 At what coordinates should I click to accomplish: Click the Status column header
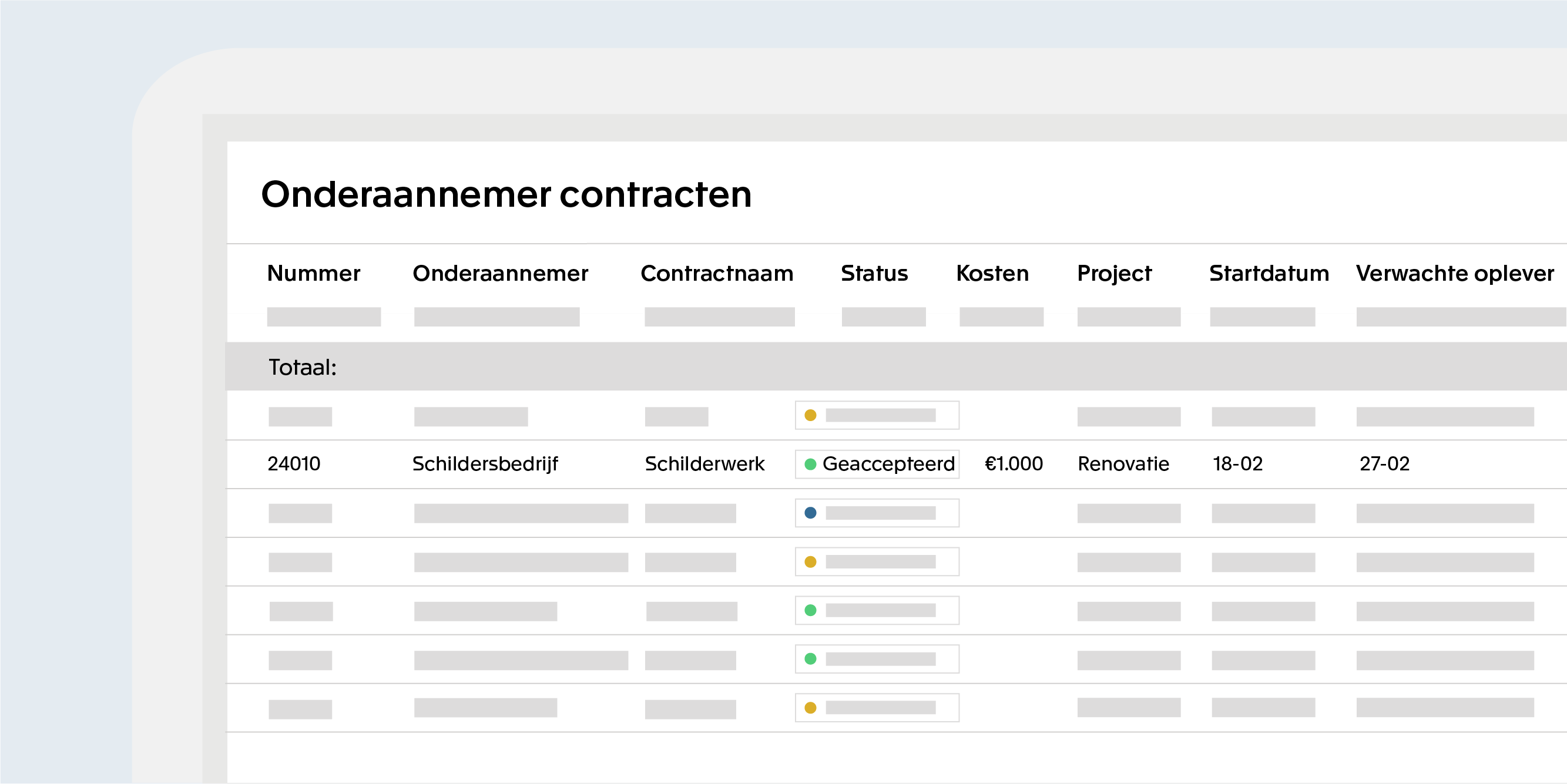pos(874,273)
